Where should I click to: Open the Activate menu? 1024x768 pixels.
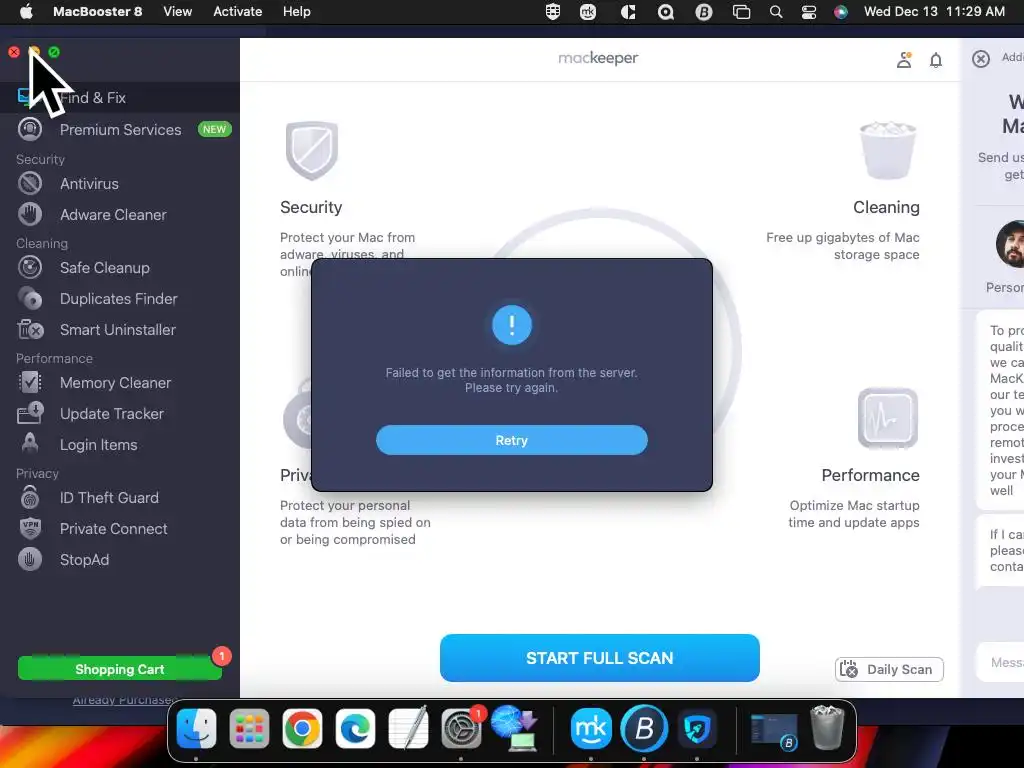pyautogui.click(x=238, y=12)
